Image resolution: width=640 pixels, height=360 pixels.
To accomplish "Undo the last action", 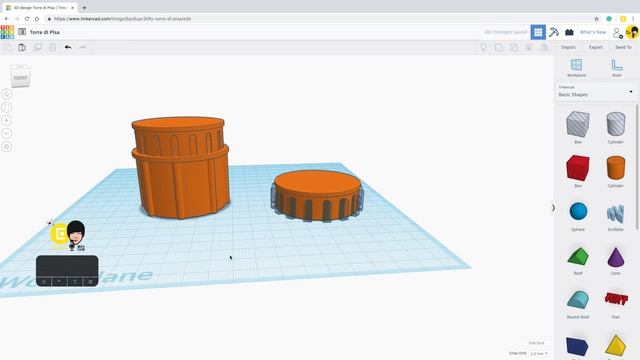I will (x=68, y=47).
